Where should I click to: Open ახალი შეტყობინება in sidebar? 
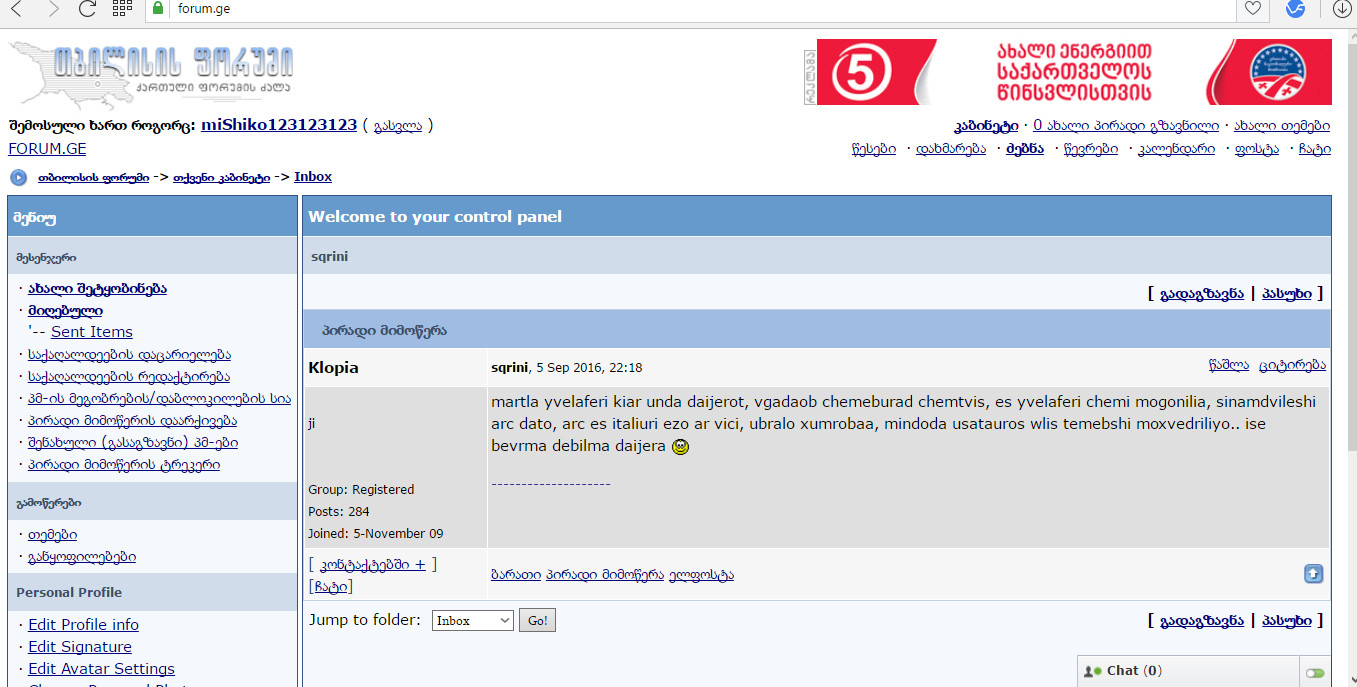click(x=97, y=289)
